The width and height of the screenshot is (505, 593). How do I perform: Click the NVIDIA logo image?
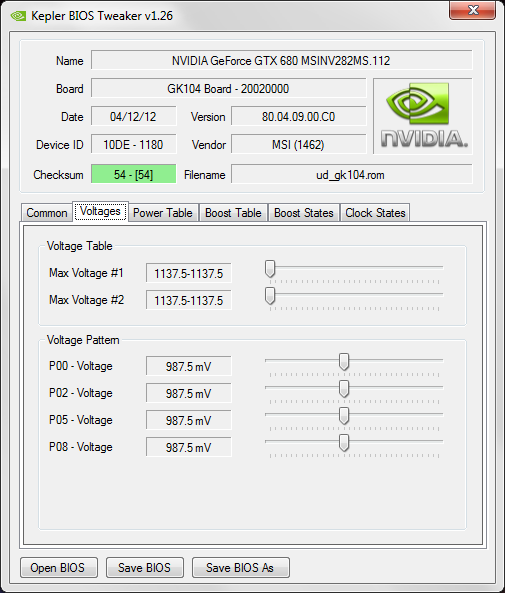(423, 116)
